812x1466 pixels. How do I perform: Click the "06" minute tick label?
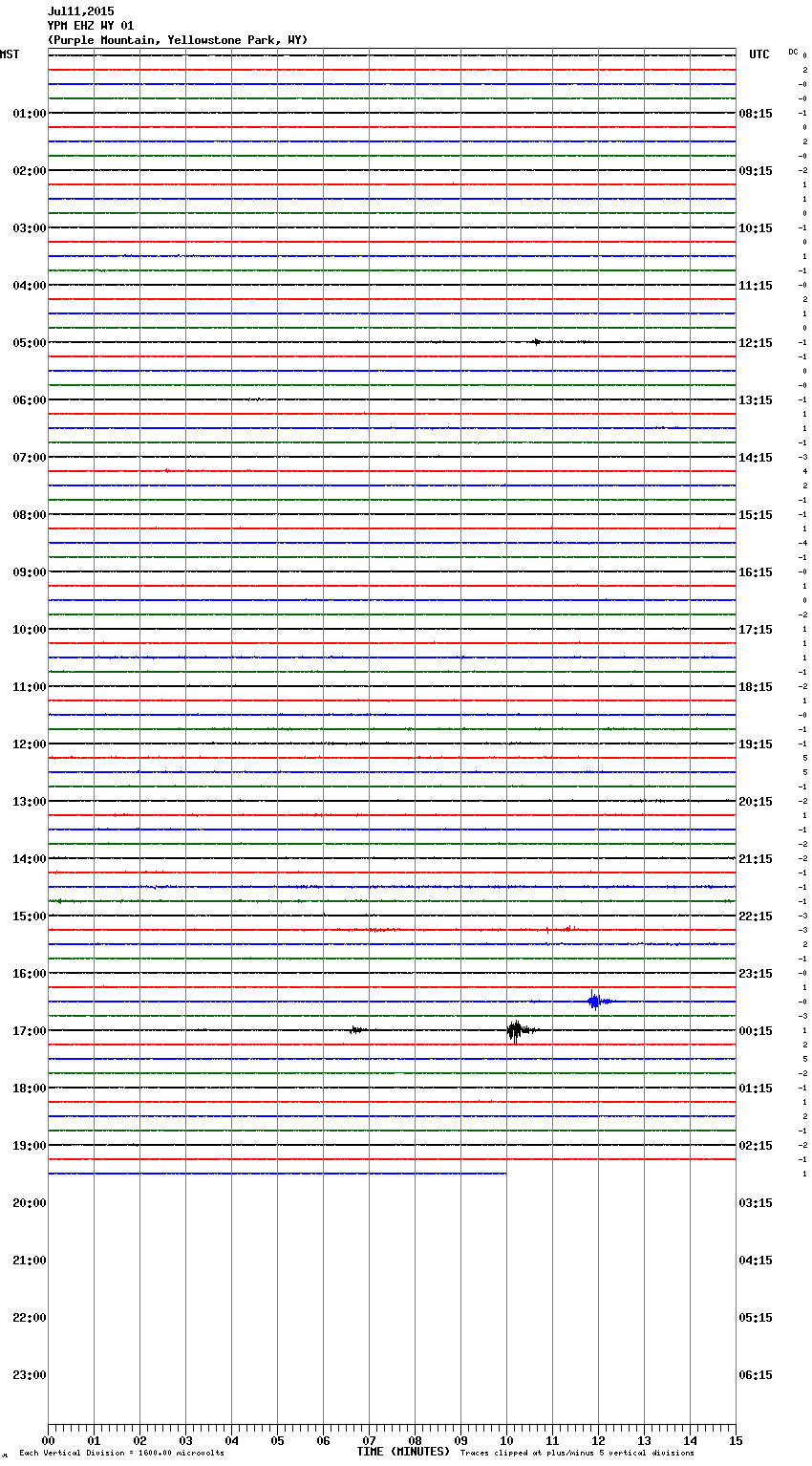[323, 1440]
